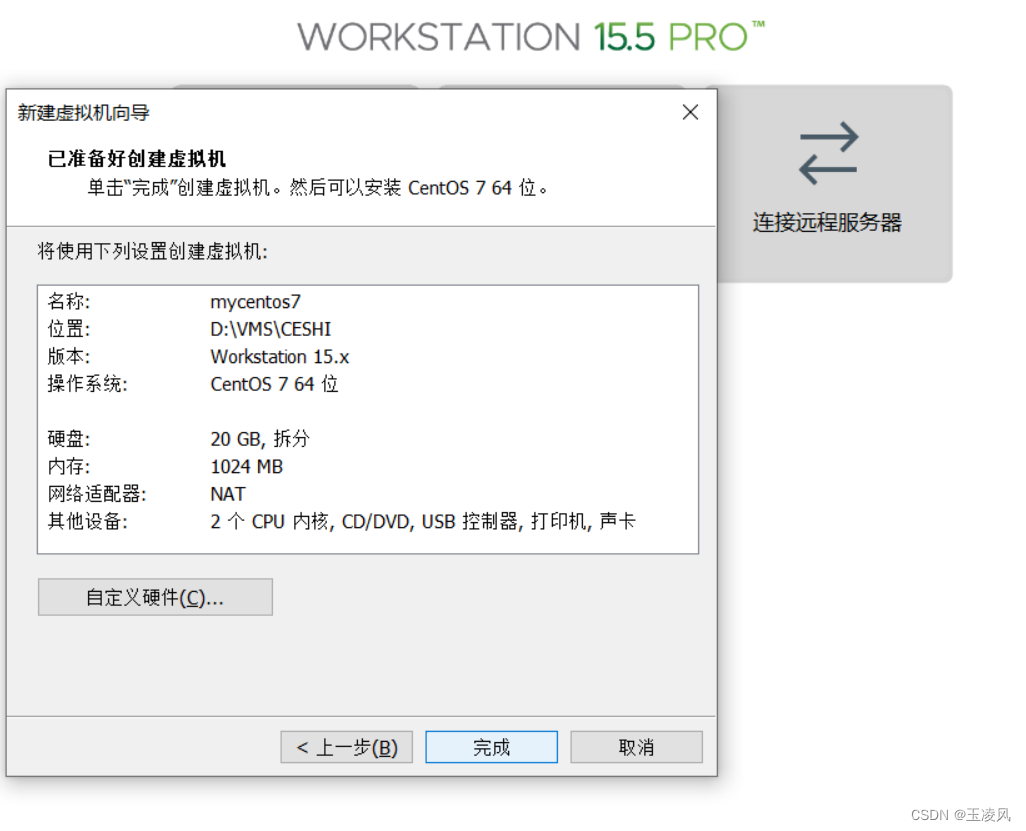Select the OS value CentOS 7 64 位
Screen dimensions: 1026x831
pos(274,384)
